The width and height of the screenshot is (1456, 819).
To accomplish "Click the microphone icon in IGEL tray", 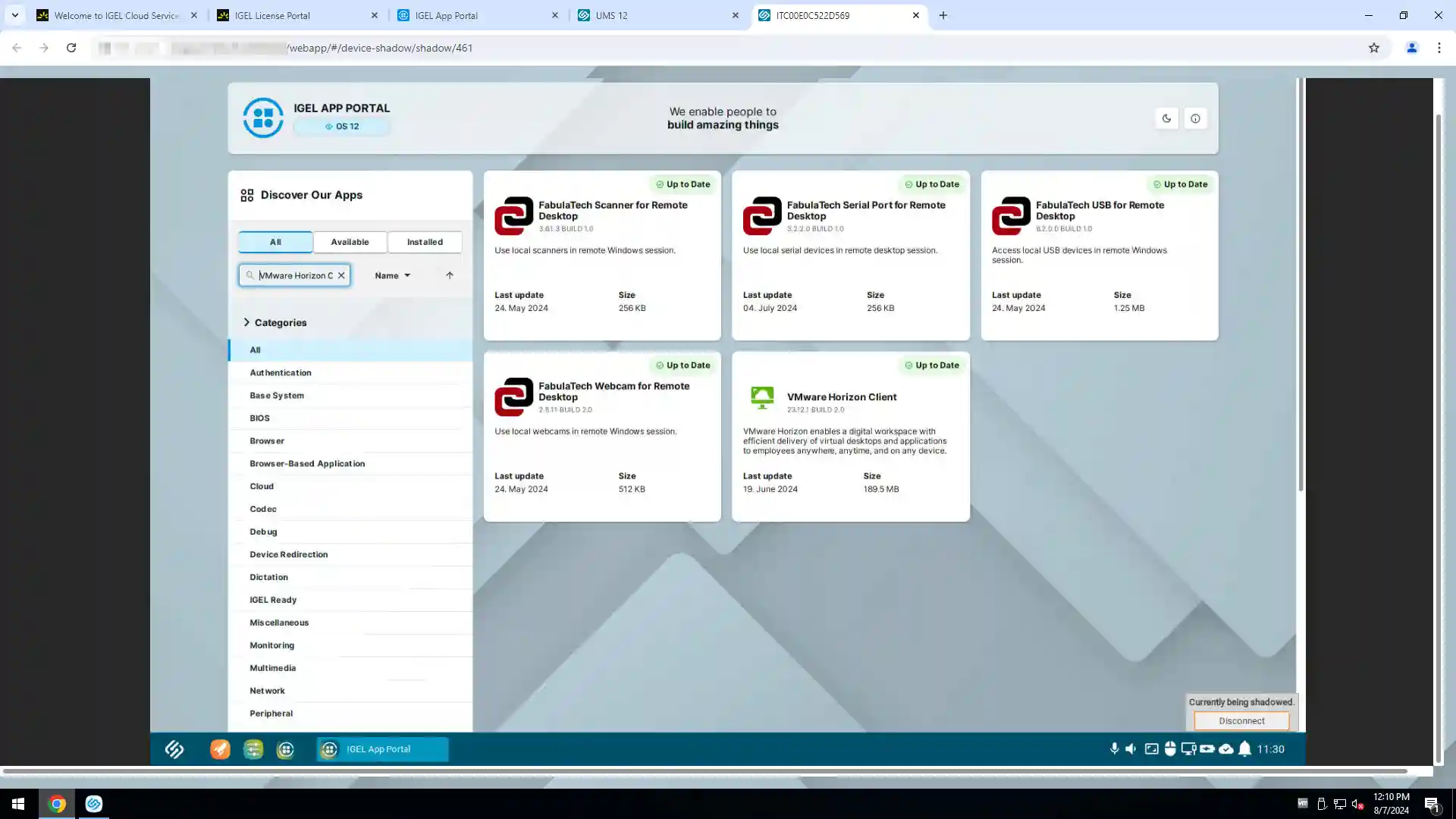I will click(x=1114, y=749).
